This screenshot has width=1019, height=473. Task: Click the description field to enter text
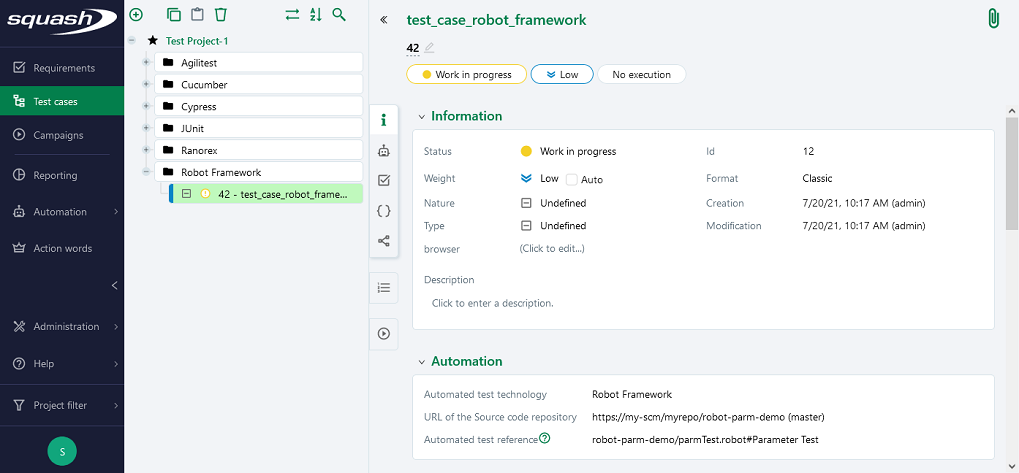[x=492, y=303]
